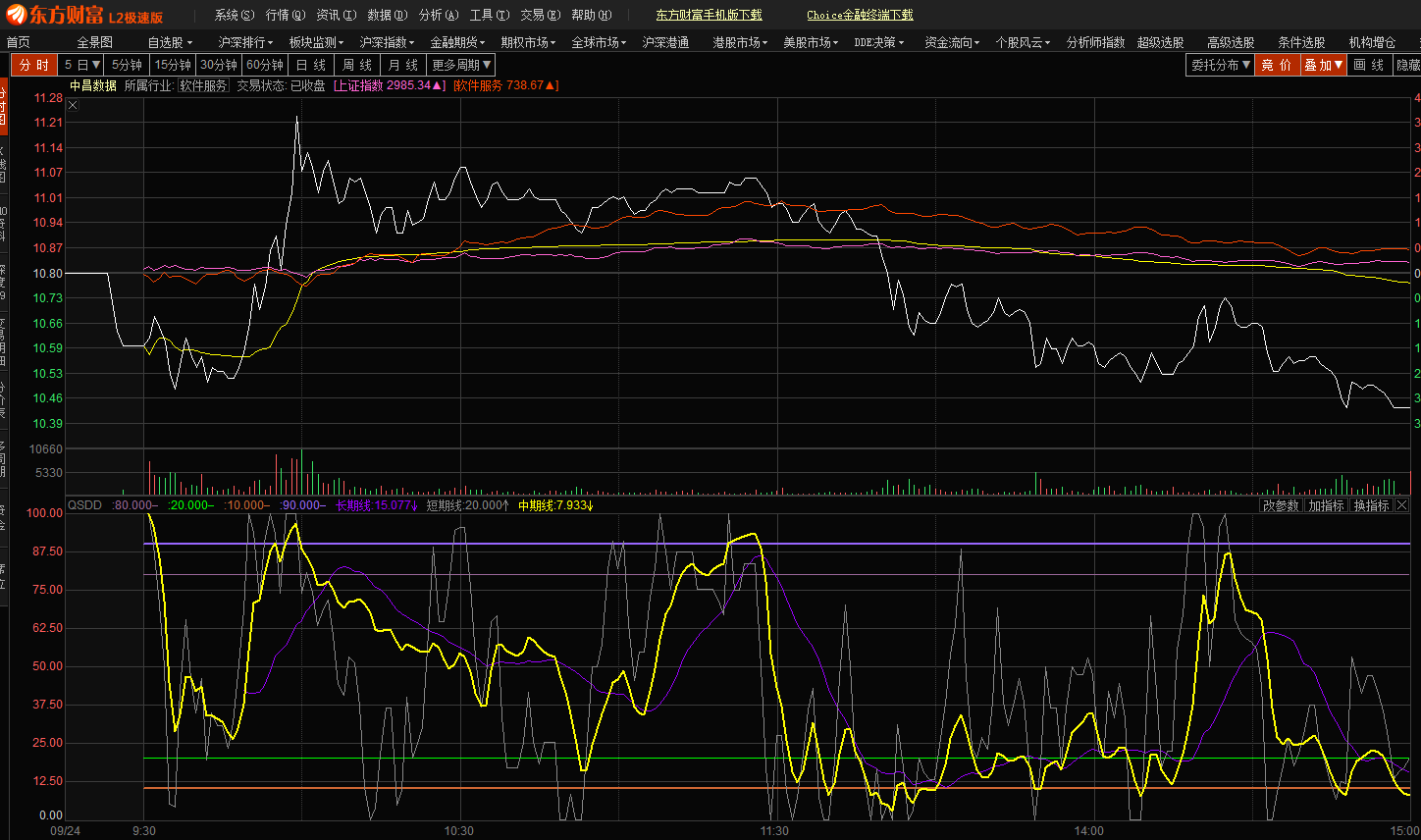The width and height of the screenshot is (1421, 840).
Task: Select the 分时 period button
Action: point(34,65)
